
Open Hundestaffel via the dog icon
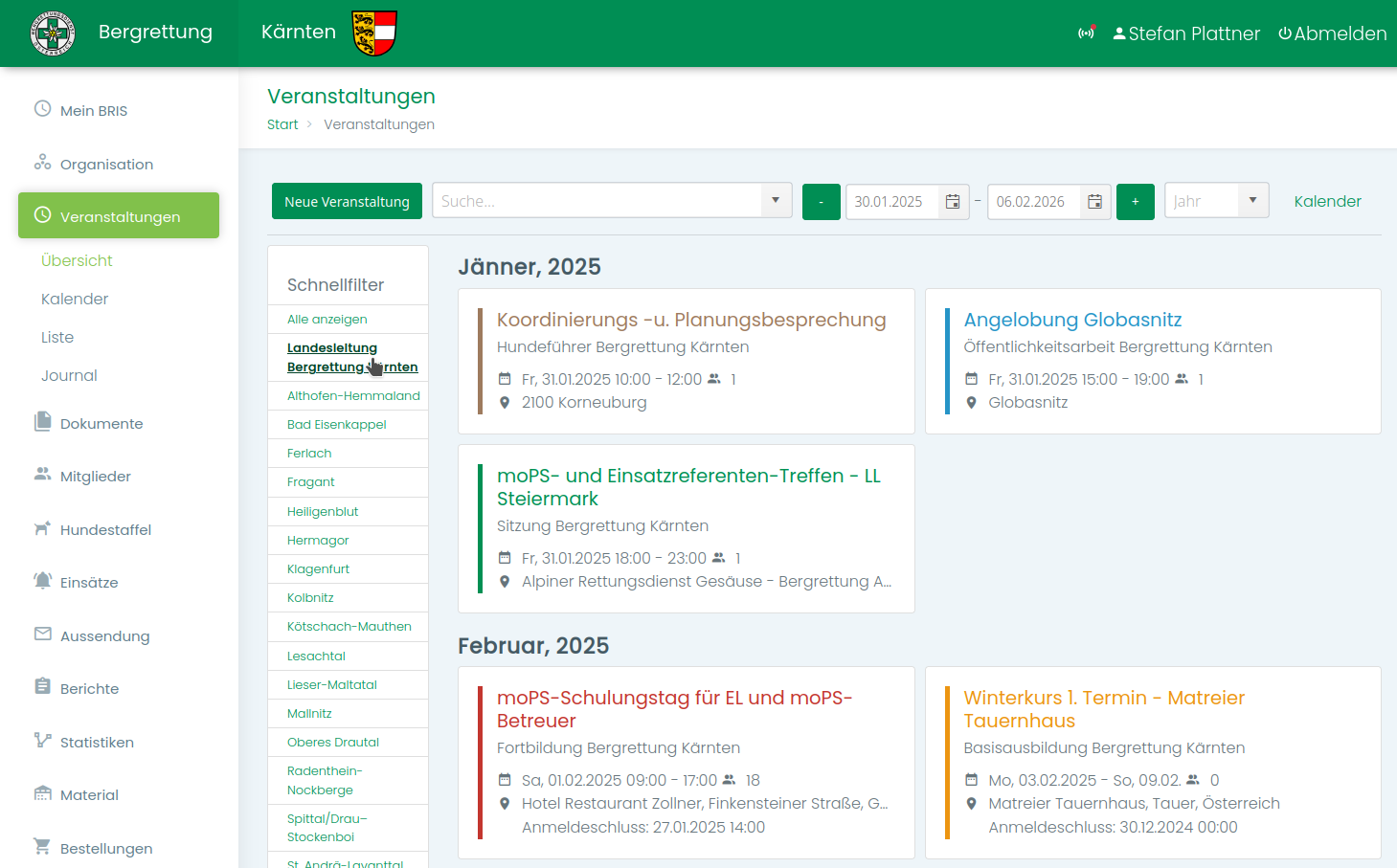point(42,529)
